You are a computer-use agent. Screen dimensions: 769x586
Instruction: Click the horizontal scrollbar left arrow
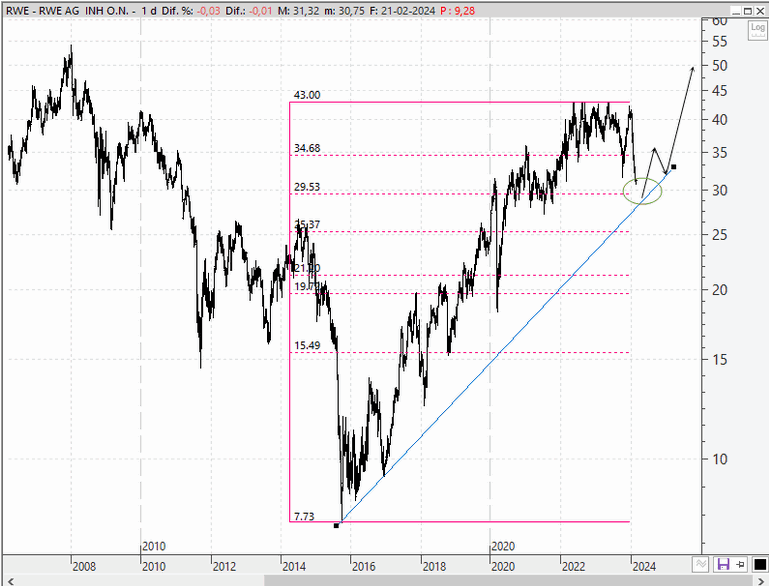click(x=11, y=581)
